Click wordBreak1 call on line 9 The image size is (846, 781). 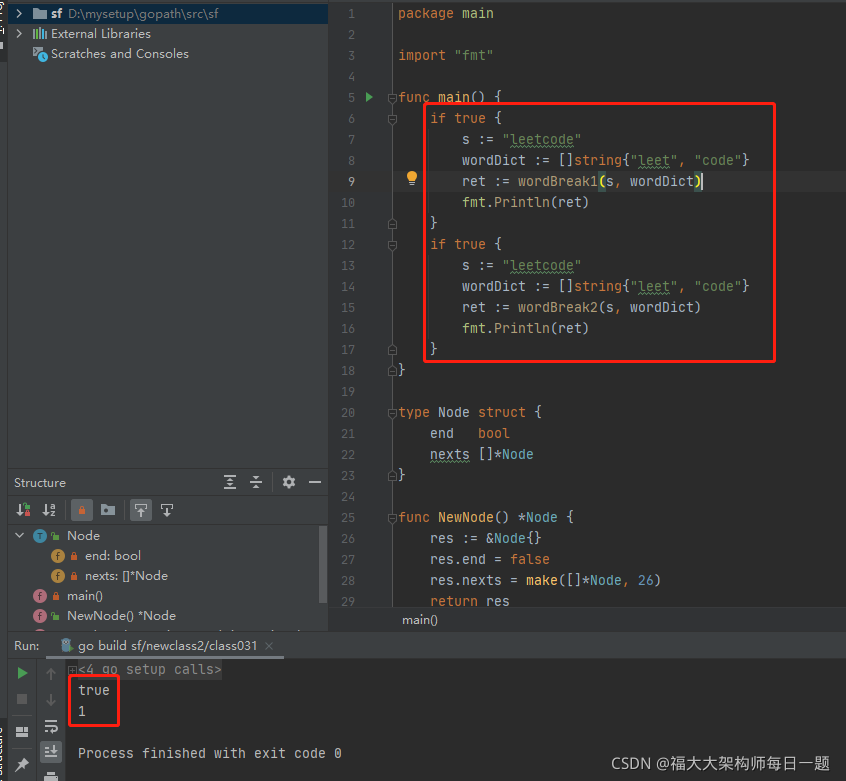[557, 181]
